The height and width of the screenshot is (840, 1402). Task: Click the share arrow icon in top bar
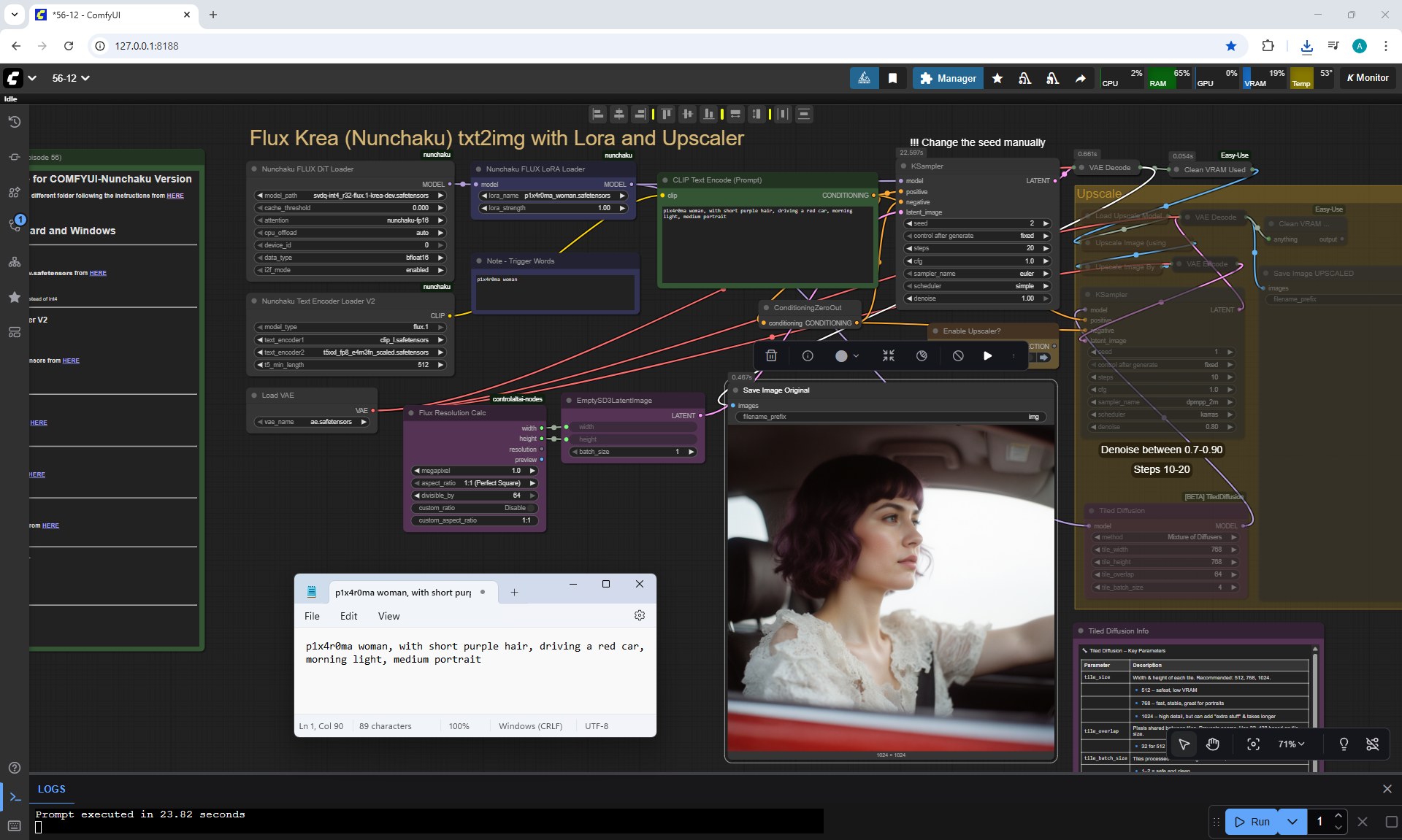1080,78
